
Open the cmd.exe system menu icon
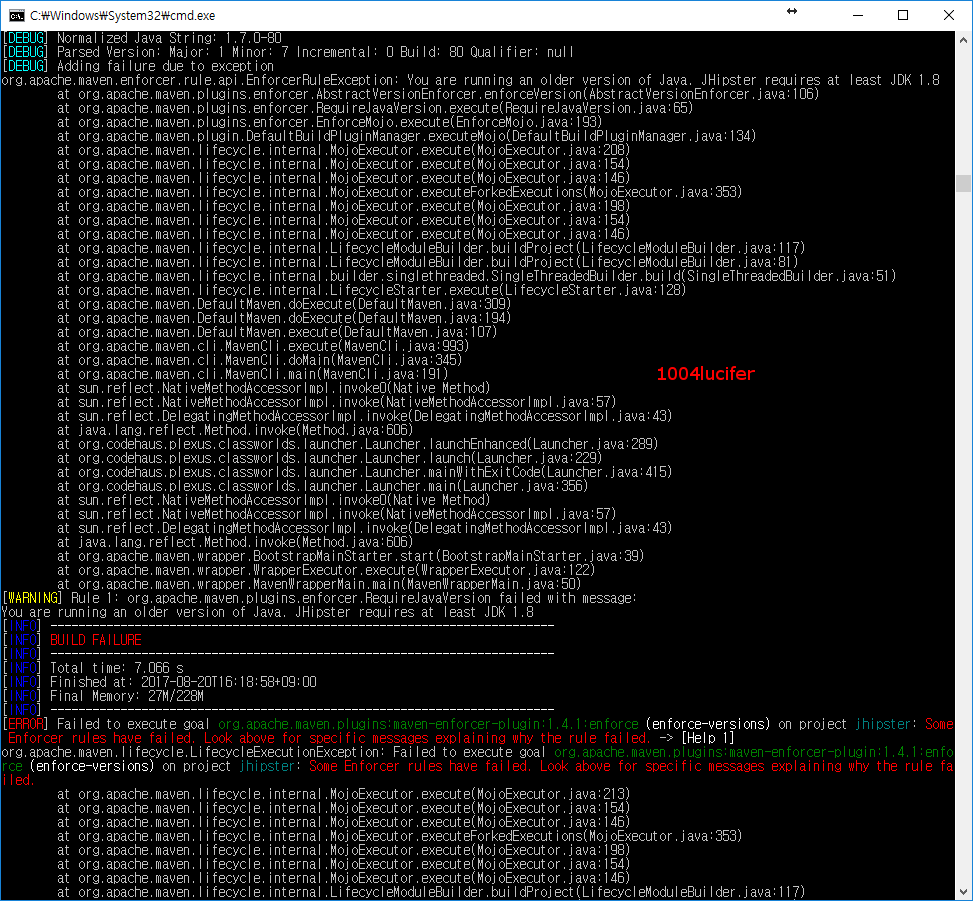coord(18,15)
